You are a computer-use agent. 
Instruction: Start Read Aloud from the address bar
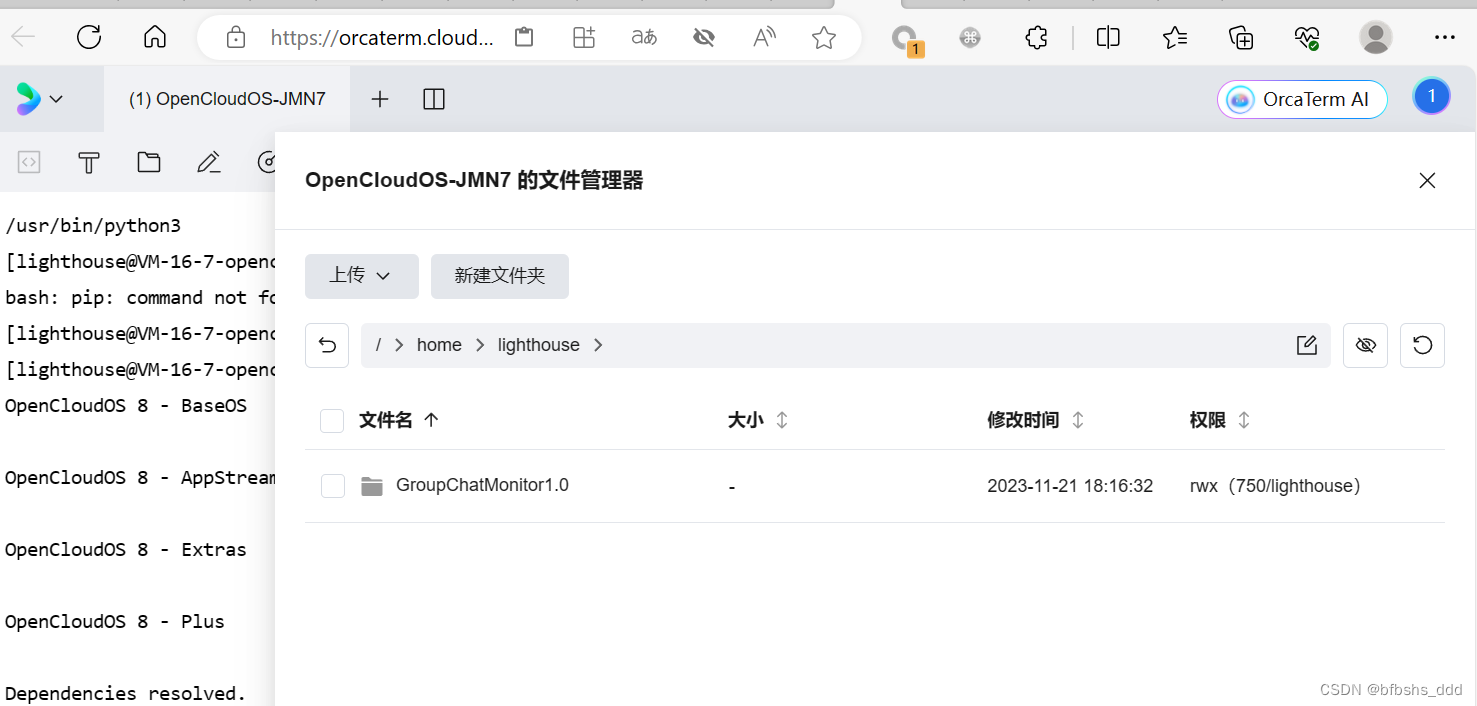click(764, 38)
